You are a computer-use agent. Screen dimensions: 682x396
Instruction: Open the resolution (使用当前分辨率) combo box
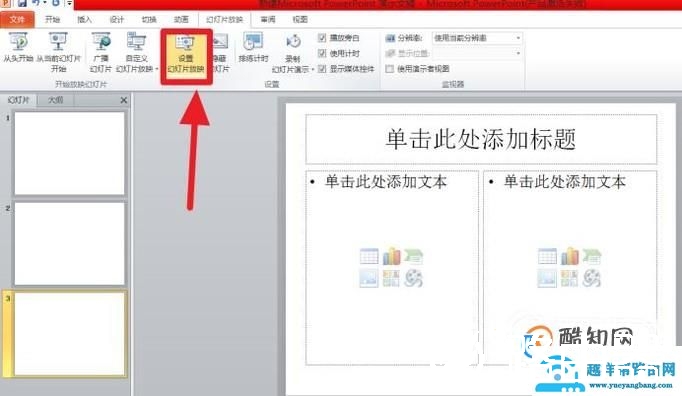pos(477,38)
